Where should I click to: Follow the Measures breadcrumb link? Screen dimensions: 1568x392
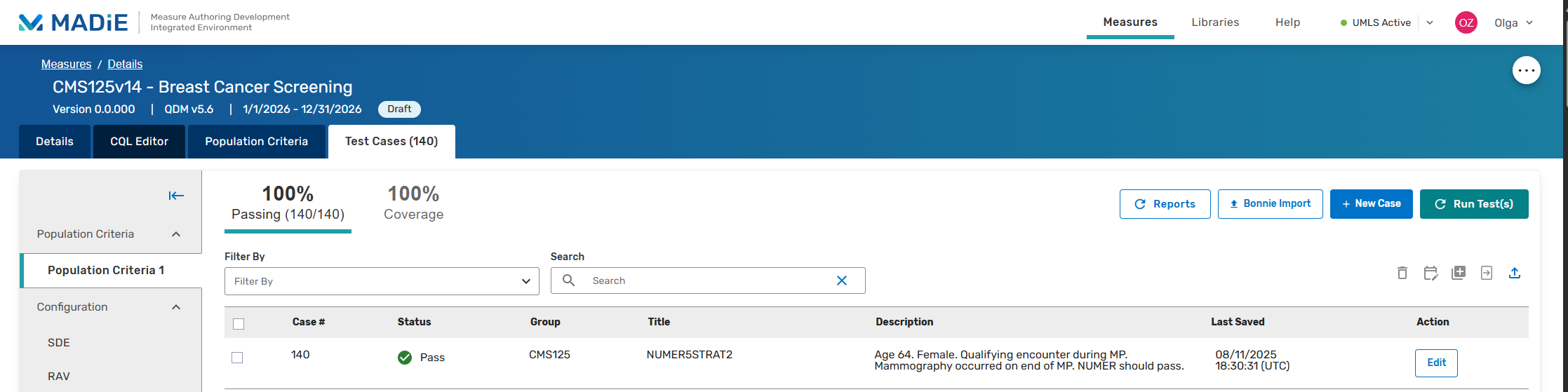(66, 64)
